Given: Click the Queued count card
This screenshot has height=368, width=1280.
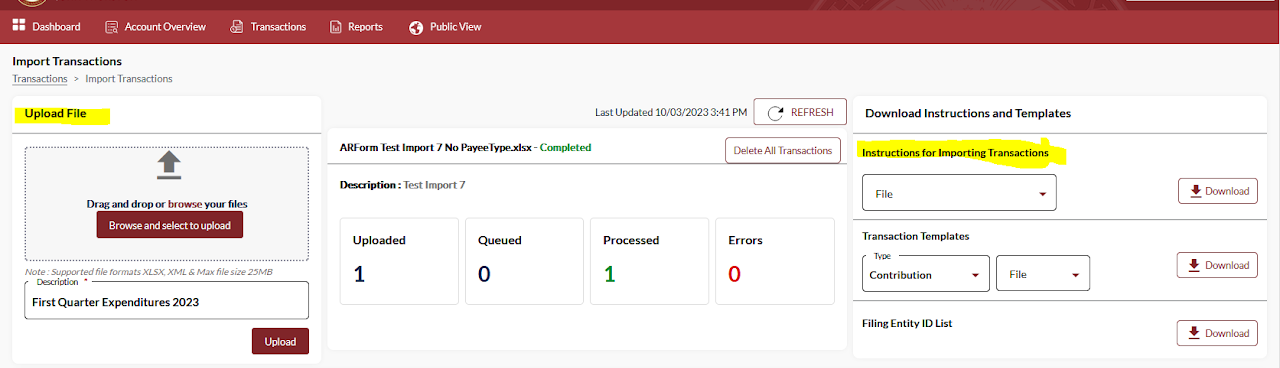Looking at the screenshot, I should coord(523,260).
